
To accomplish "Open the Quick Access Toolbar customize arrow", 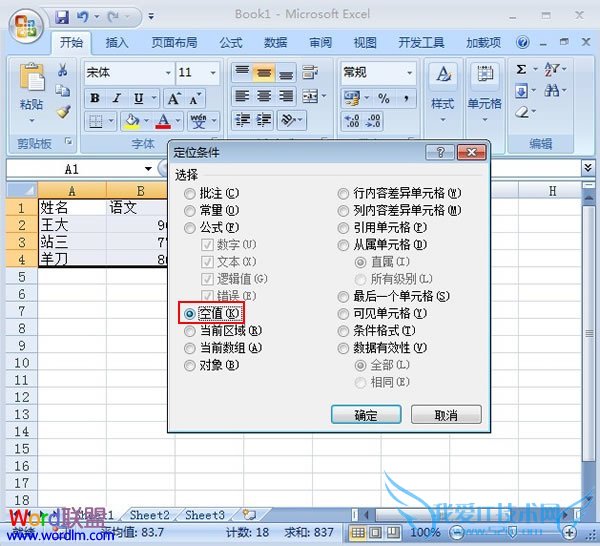I will [x=151, y=16].
